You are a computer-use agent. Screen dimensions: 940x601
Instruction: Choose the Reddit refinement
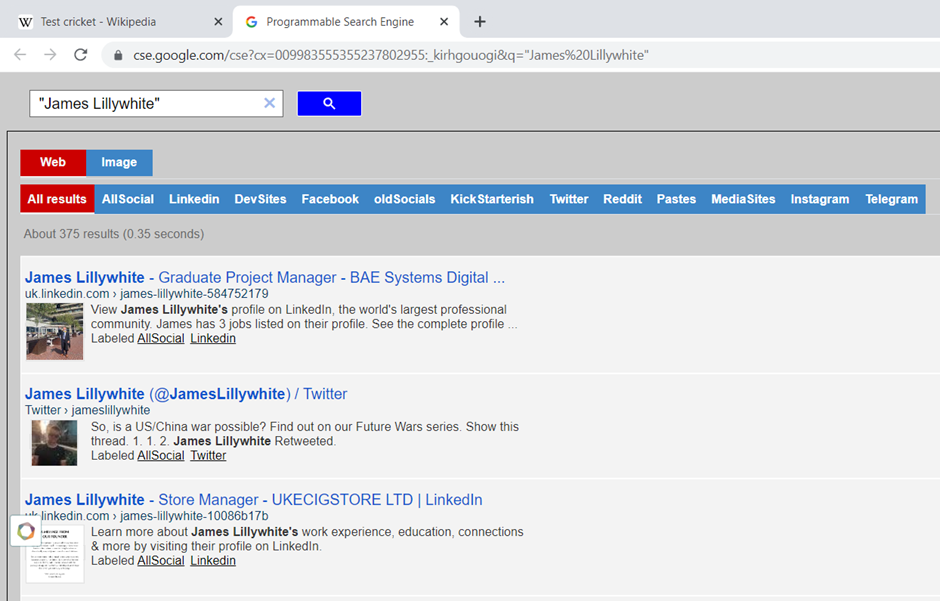pos(622,199)
